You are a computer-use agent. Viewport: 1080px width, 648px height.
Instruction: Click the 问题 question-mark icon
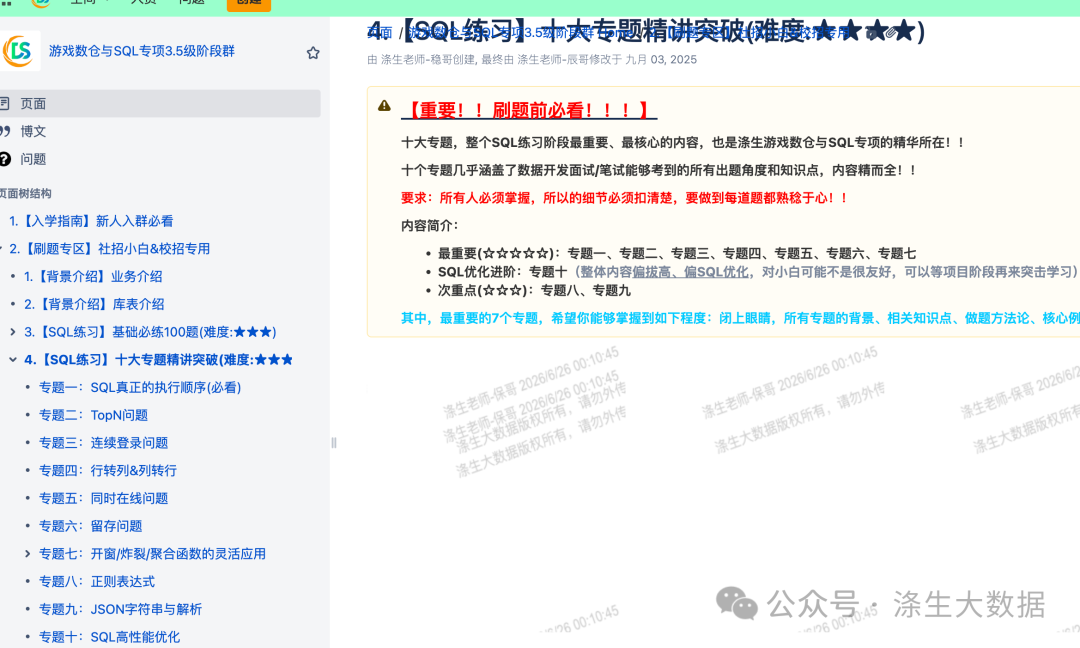coord(5,159)
